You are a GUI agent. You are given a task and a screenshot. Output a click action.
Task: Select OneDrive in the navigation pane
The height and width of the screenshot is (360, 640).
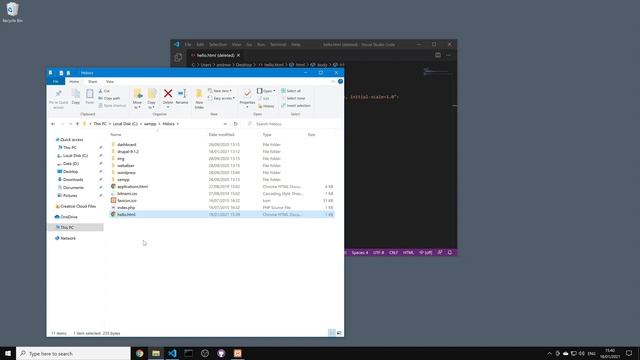click(69, 217)
